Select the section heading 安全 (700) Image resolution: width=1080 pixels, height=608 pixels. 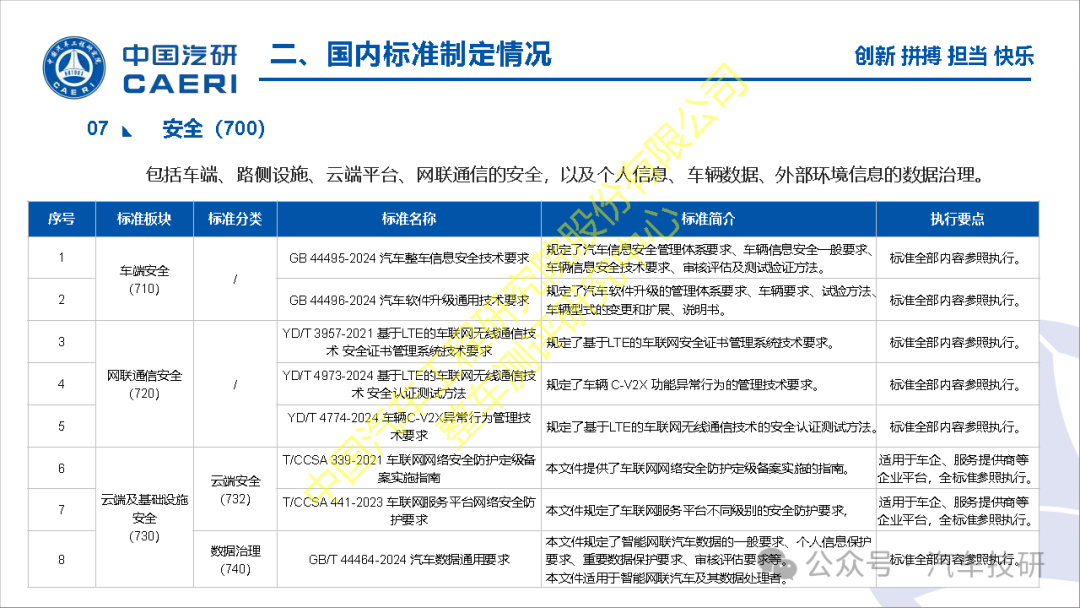tap(214, 129)
